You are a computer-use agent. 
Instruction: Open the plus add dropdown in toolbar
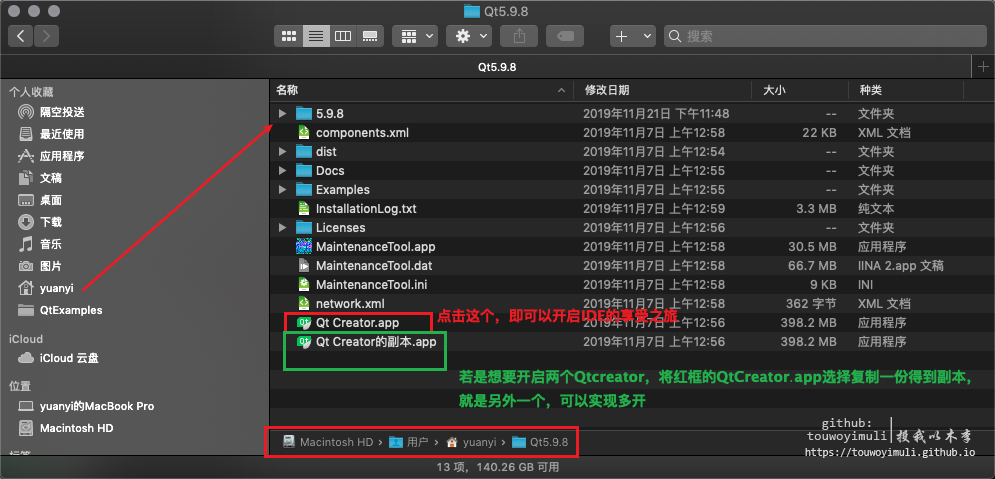click(633, 36)
